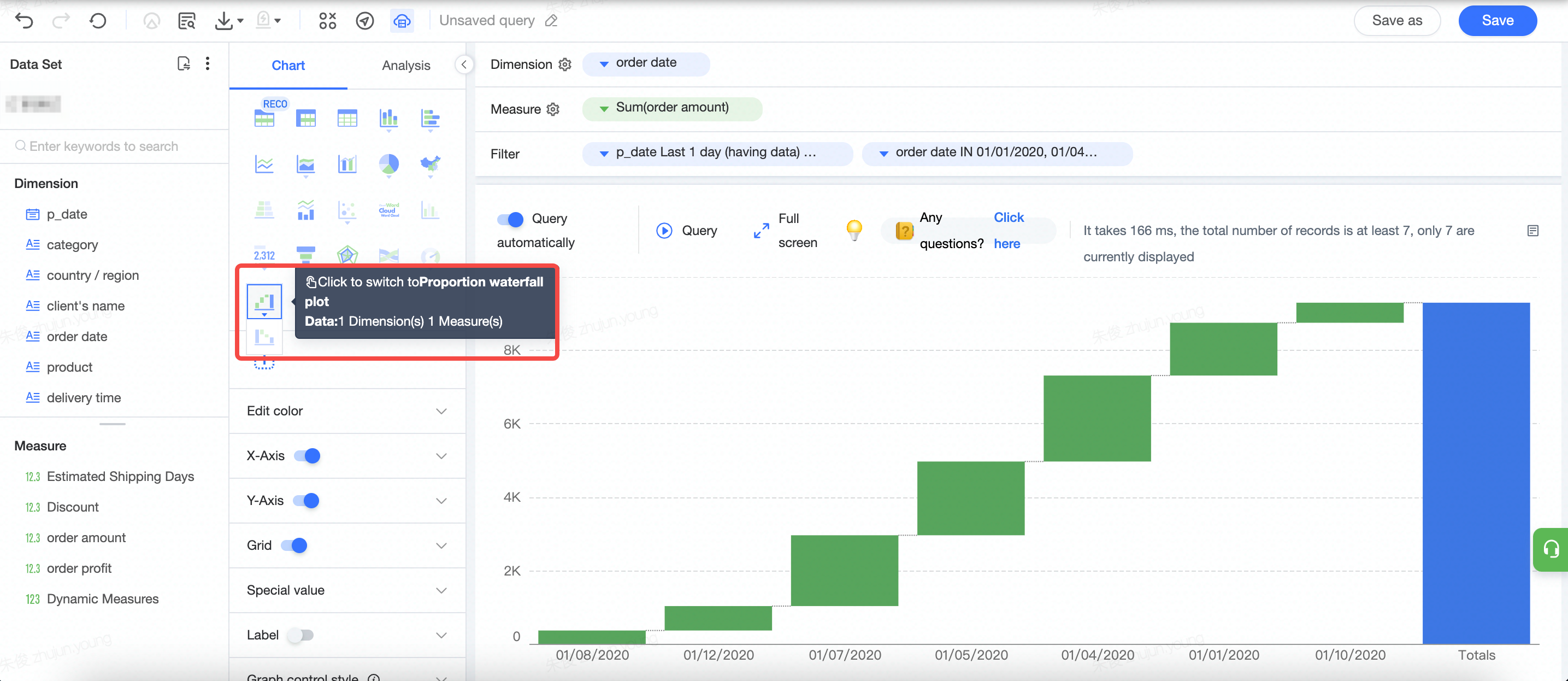This screenshot has height=681, width=1568.
Task: Click the compass navigation icon
Action: 364,21
